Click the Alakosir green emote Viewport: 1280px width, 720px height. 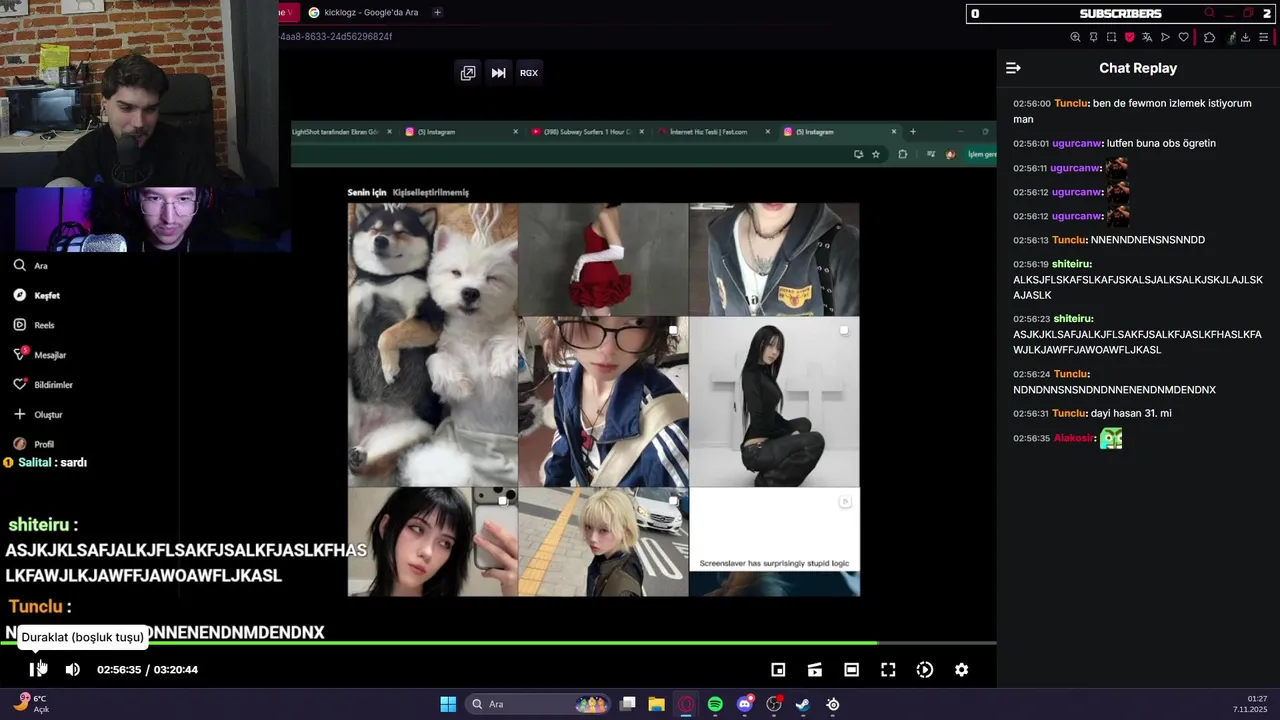point(1111,438)
